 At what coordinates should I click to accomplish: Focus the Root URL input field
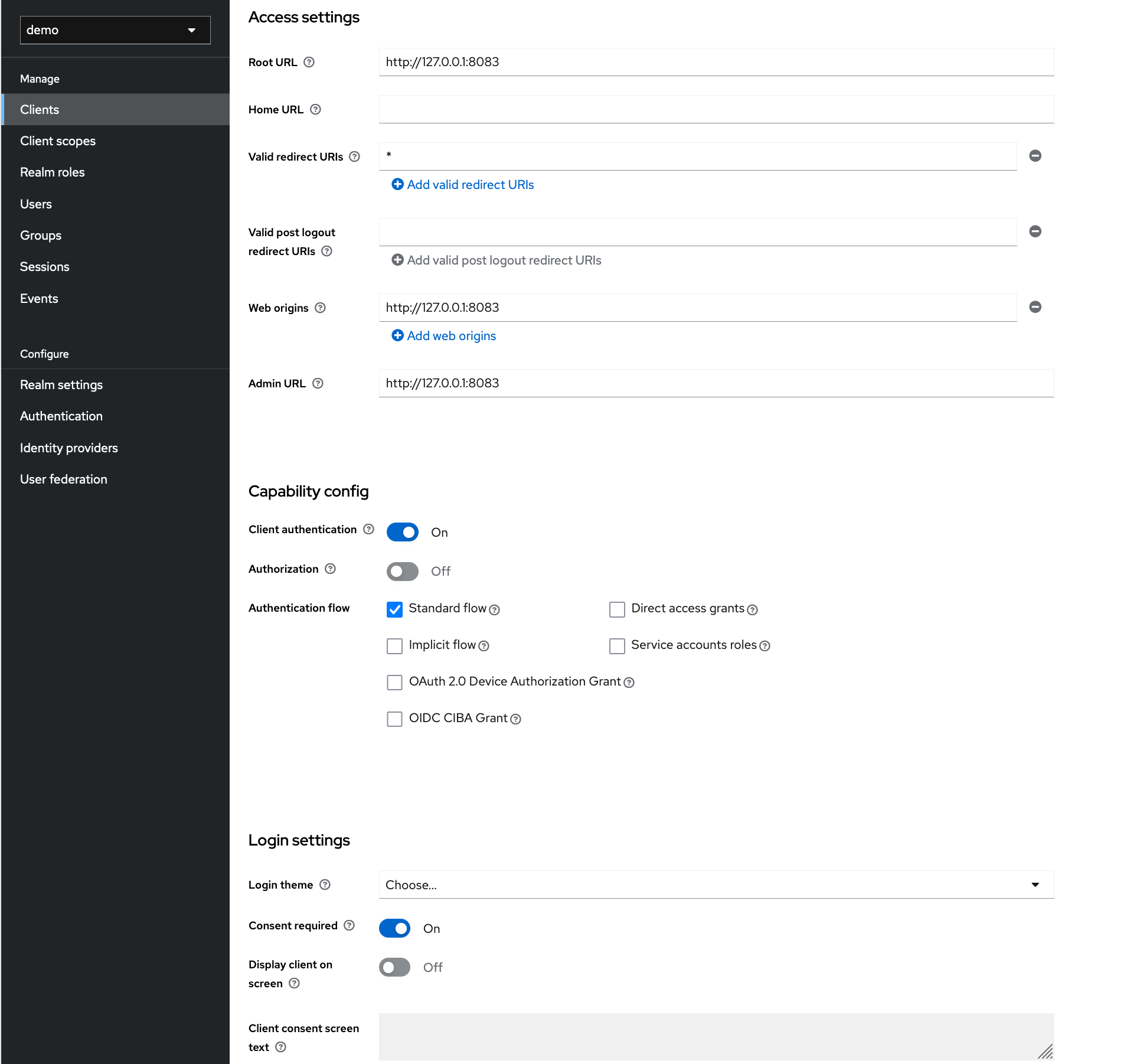point(716,62)
